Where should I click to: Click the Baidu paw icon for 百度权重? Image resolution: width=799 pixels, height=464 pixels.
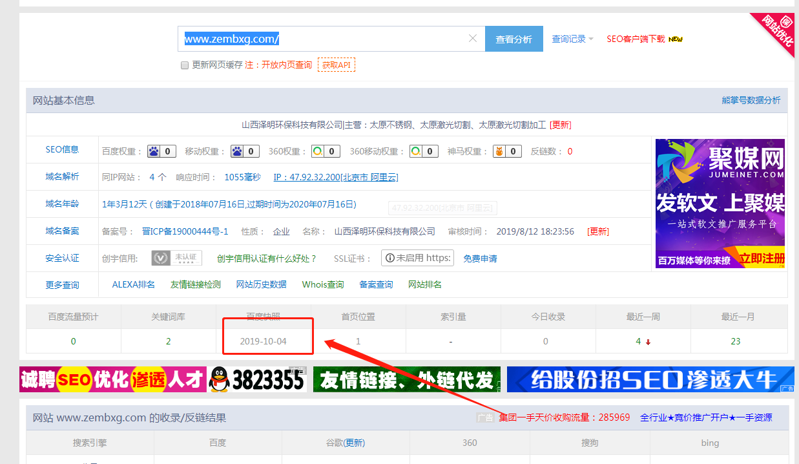coord(153,151)
